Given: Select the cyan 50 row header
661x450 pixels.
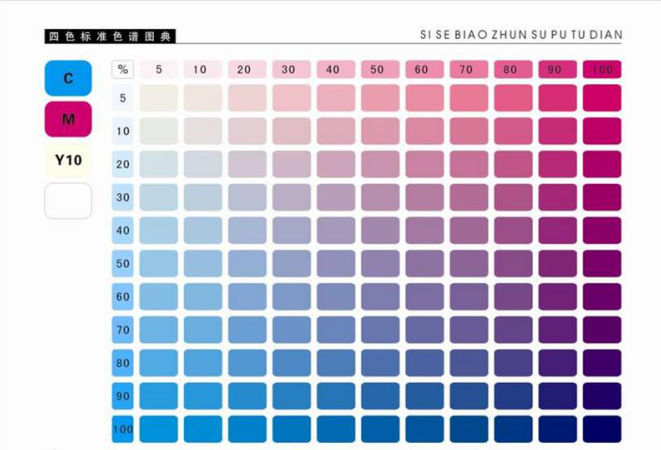Looking at the screenshot, I should [x=123, y=264].
